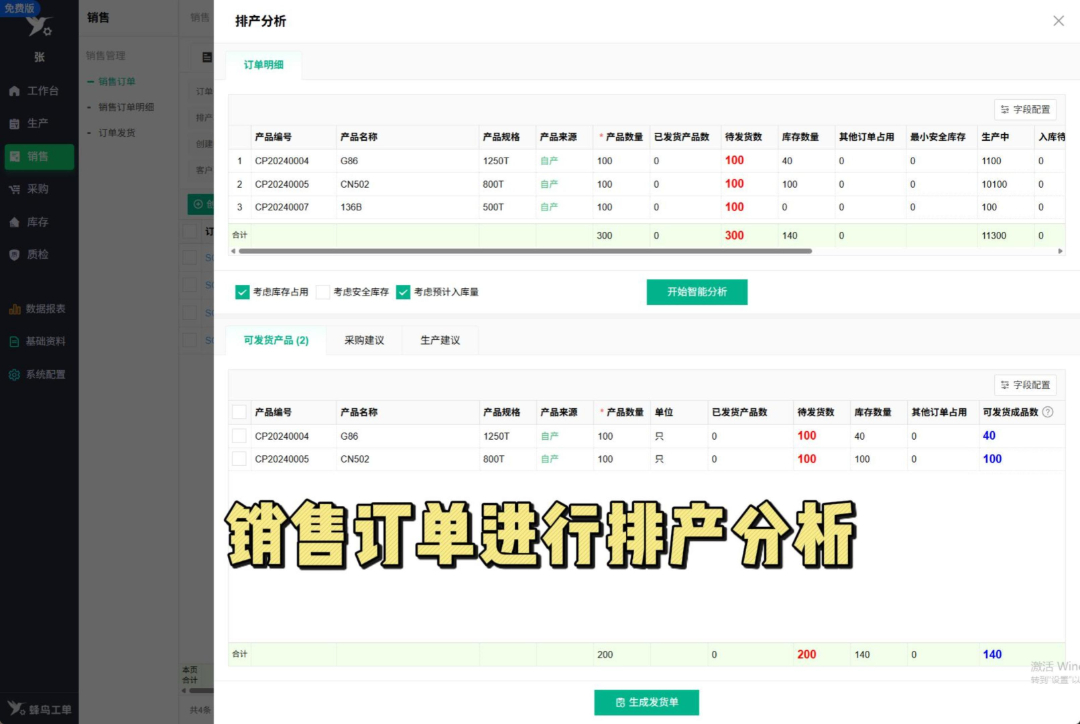Open the 基础资料 icon in sidebar
Viewport: 1080px width, 724px height.
pos(14,342)
